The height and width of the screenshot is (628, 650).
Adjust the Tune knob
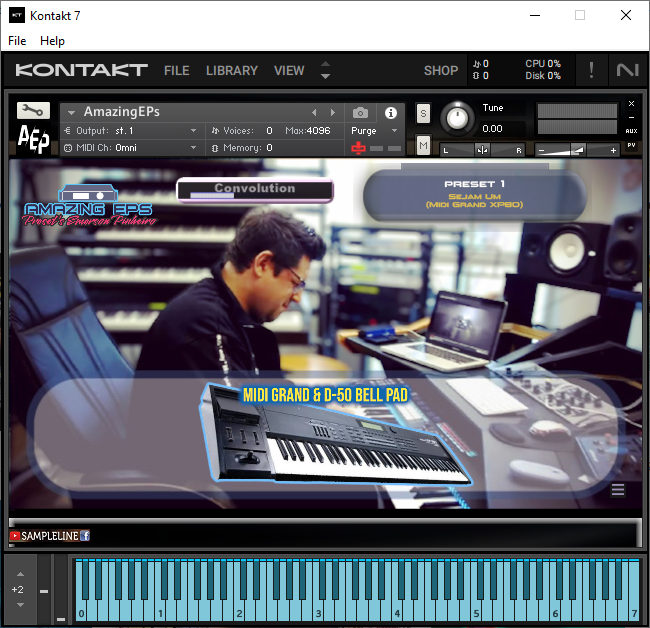457,118
